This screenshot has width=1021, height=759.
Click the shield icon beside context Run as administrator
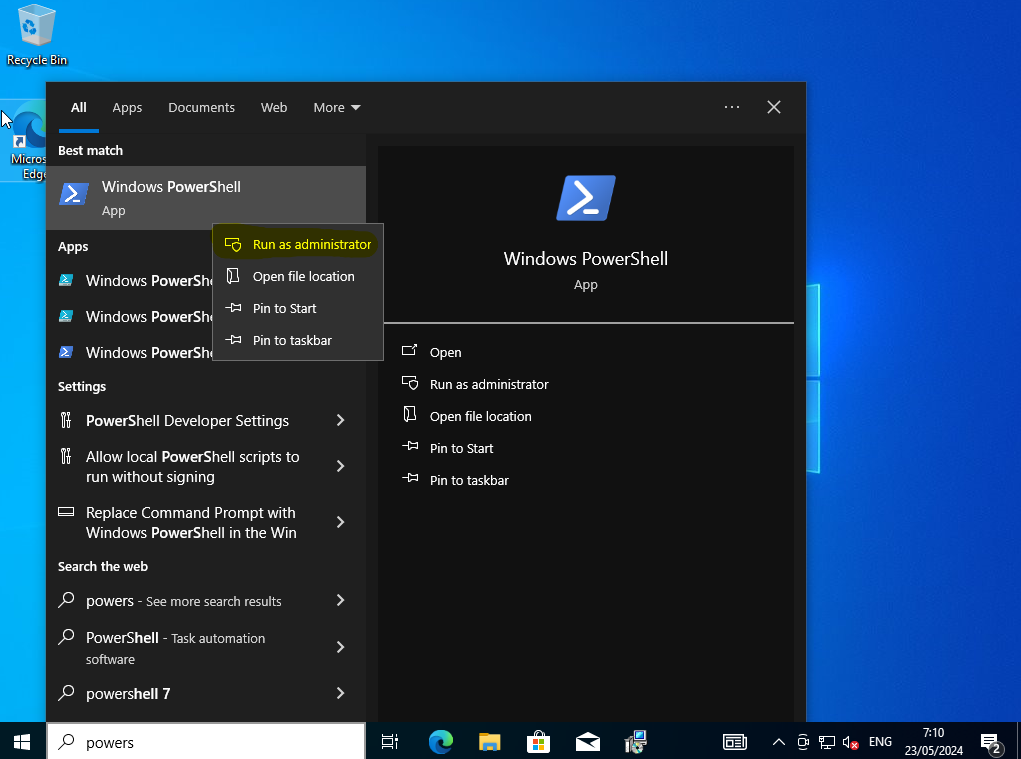pos(233,244)
